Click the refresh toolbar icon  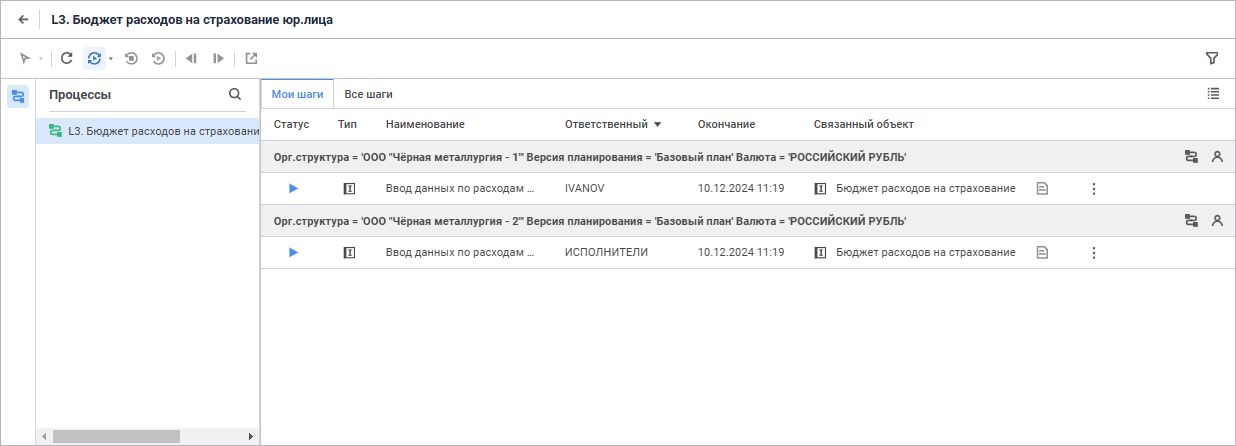pyautogui.click(x=67, y=58)
